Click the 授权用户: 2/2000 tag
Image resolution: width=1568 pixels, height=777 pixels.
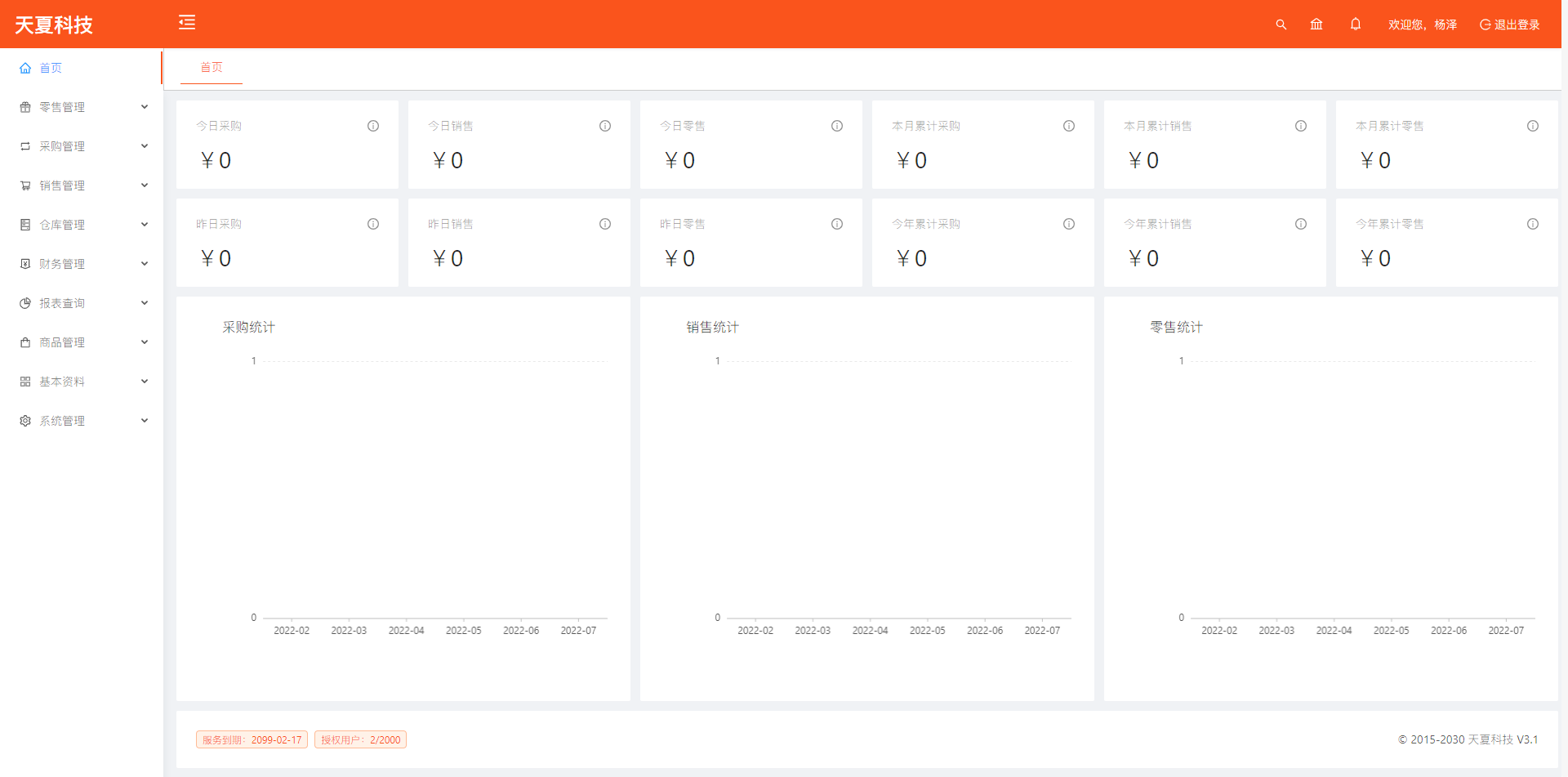tap(360, 739)
